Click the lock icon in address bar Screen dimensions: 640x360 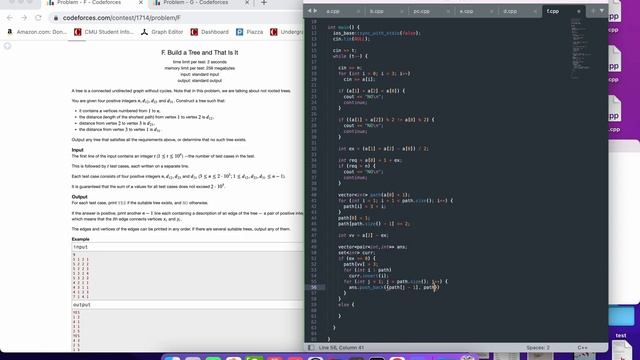click(x=56, y=18)
